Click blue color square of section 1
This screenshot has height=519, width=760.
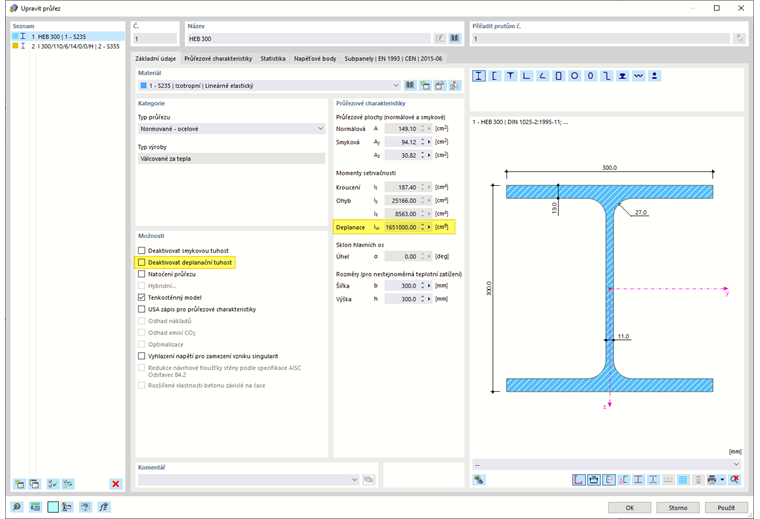point(15,36)
